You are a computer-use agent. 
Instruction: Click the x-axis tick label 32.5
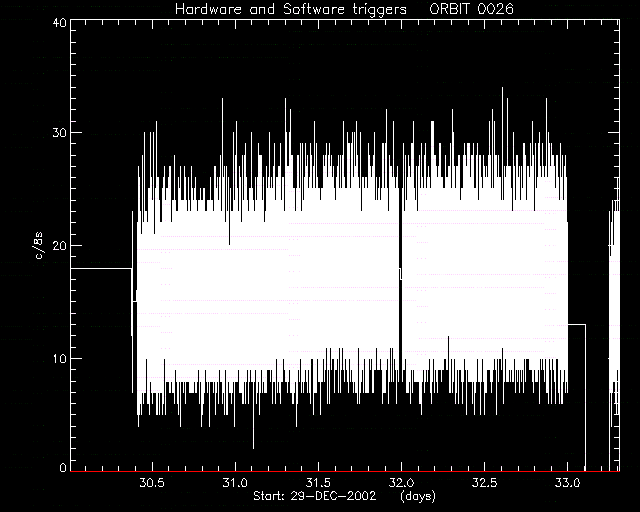click(484, 483)
